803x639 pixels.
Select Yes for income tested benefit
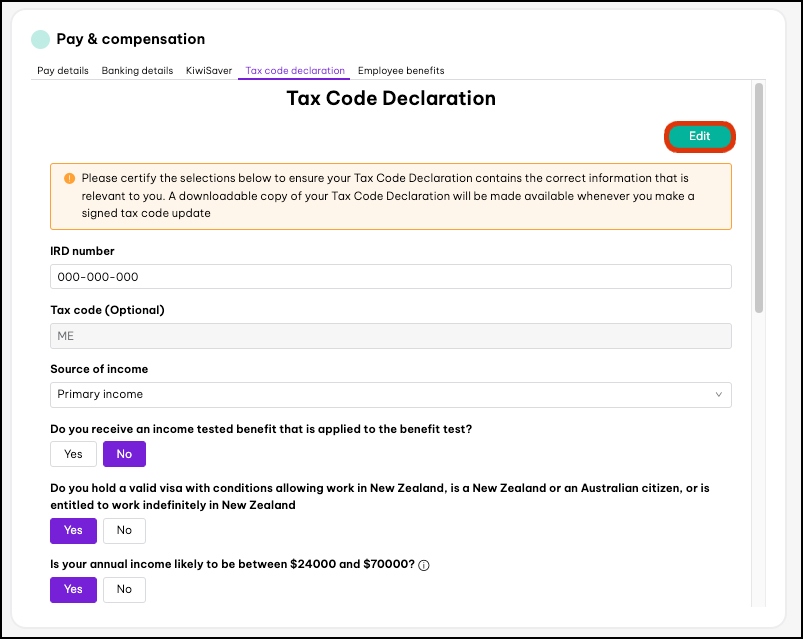point(73,454)
